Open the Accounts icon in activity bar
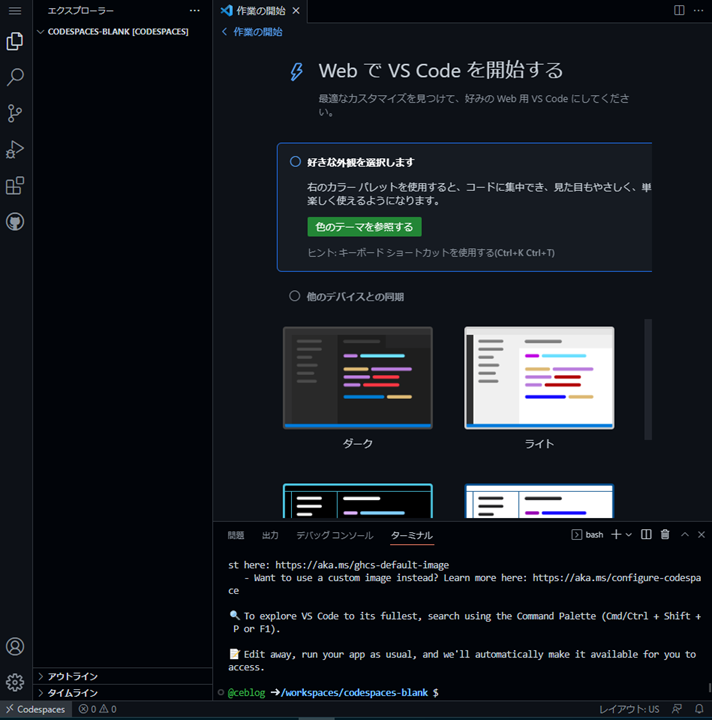Viewport: 712px width, 720px height. point(15,647)
